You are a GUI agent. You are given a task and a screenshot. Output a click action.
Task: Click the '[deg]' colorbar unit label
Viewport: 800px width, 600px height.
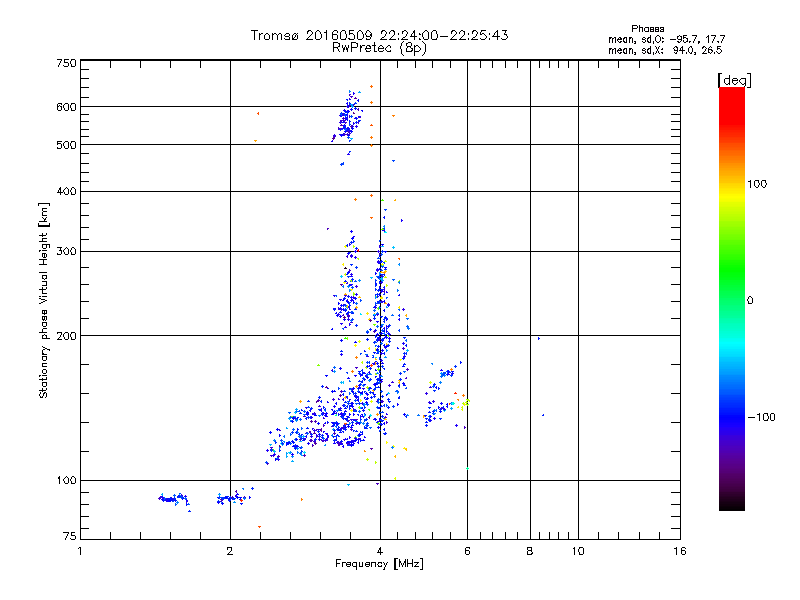(734, 80)
